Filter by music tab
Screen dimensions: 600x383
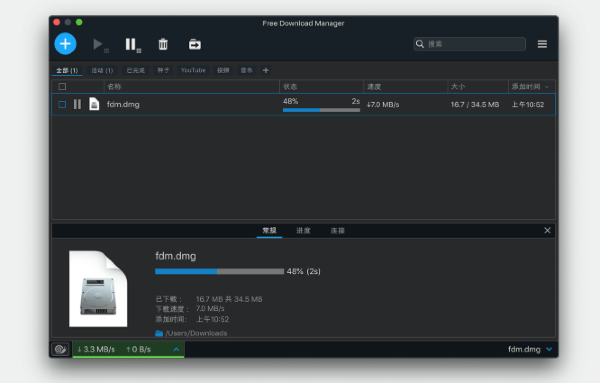246,70
